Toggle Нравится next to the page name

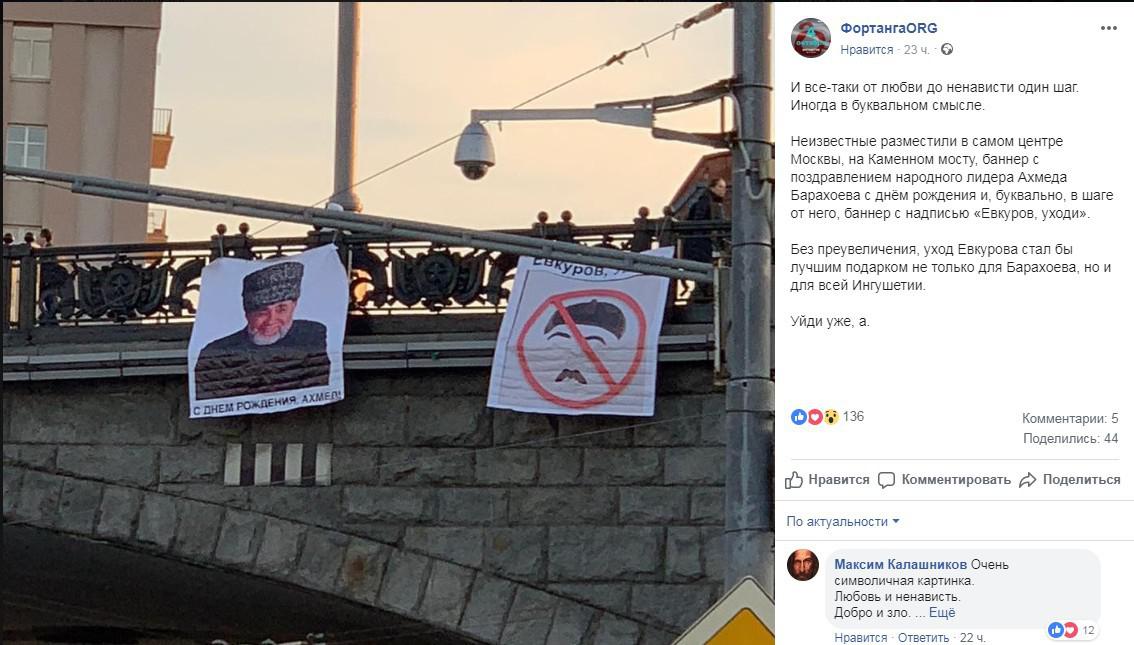click(866, 49)
